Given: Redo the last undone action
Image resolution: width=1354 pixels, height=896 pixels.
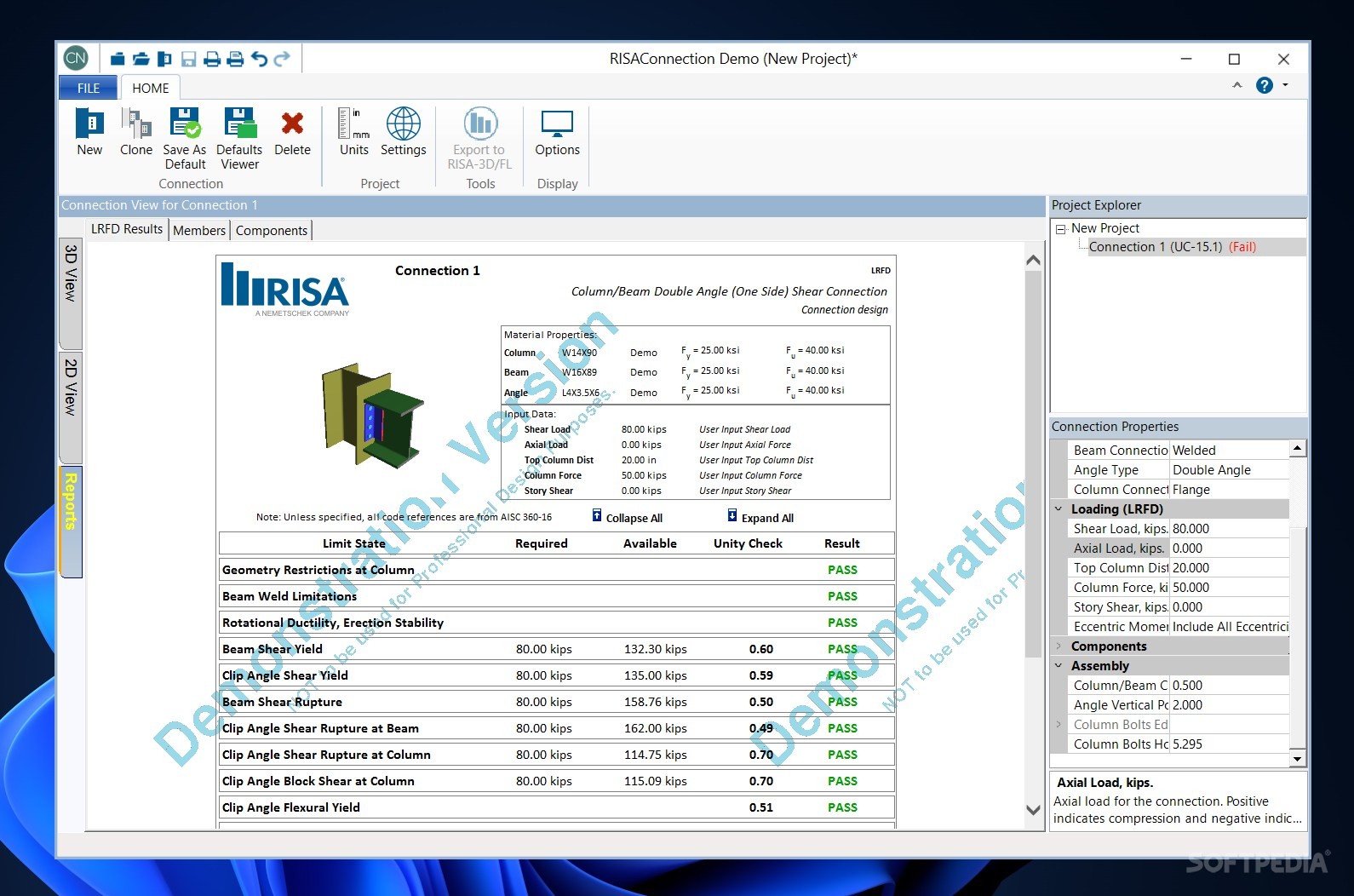Looking at the screenshot, I should 282,59.
